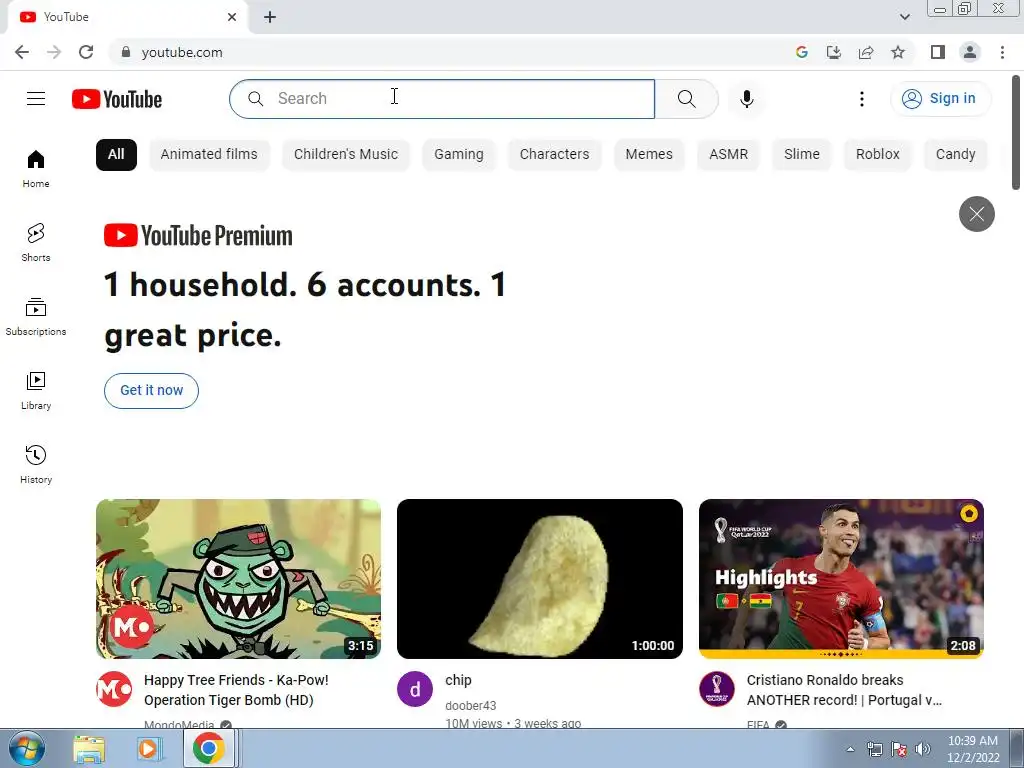Click browser forward arrow
1024x768 pixels.
tap(54, 52)
